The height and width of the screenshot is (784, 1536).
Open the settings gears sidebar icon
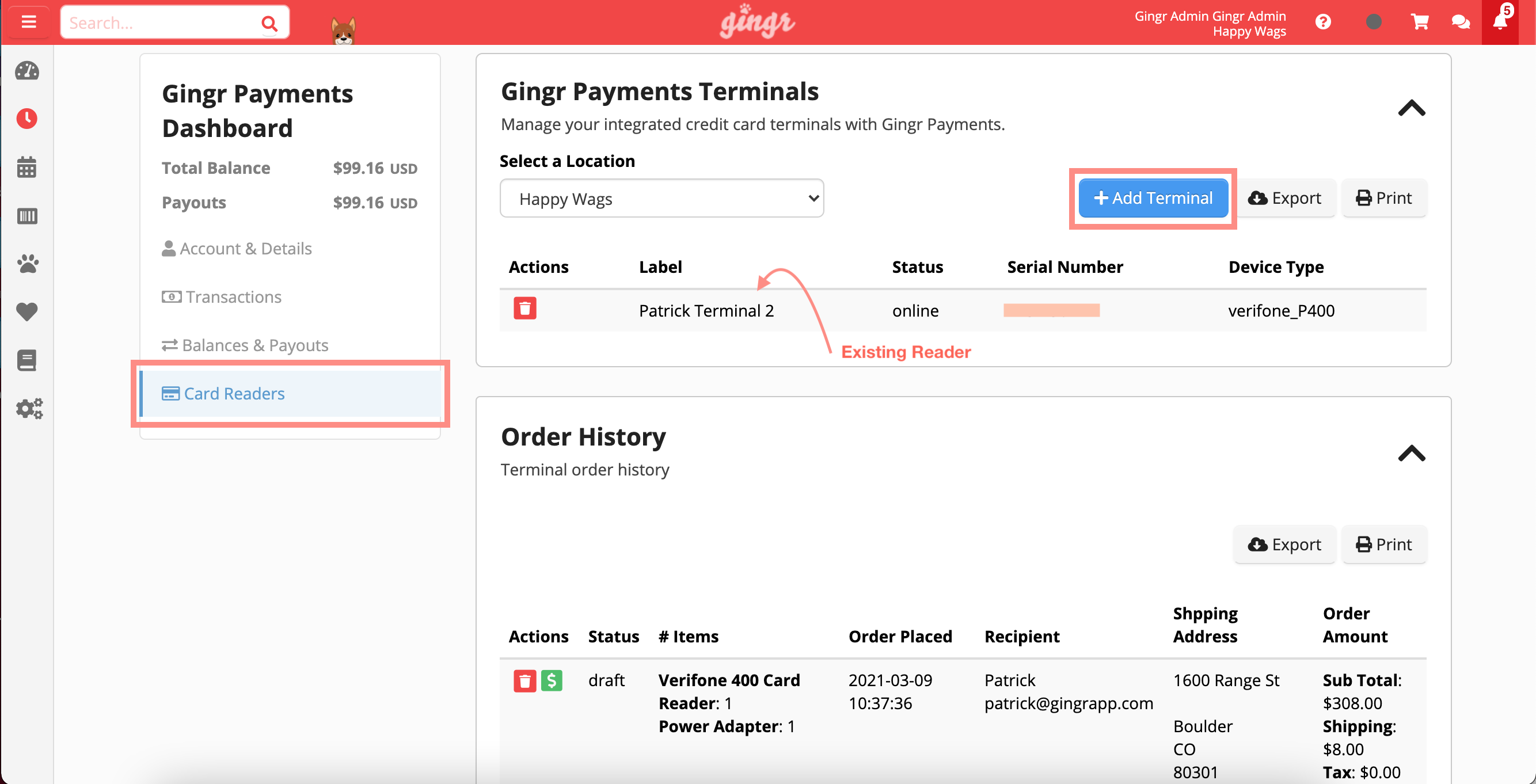point(29,408)
